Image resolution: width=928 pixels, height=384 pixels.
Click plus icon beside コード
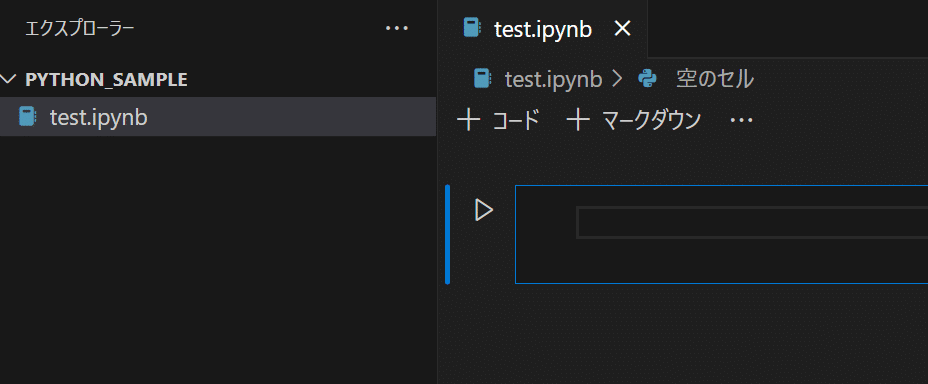click(x=469, y=120)
